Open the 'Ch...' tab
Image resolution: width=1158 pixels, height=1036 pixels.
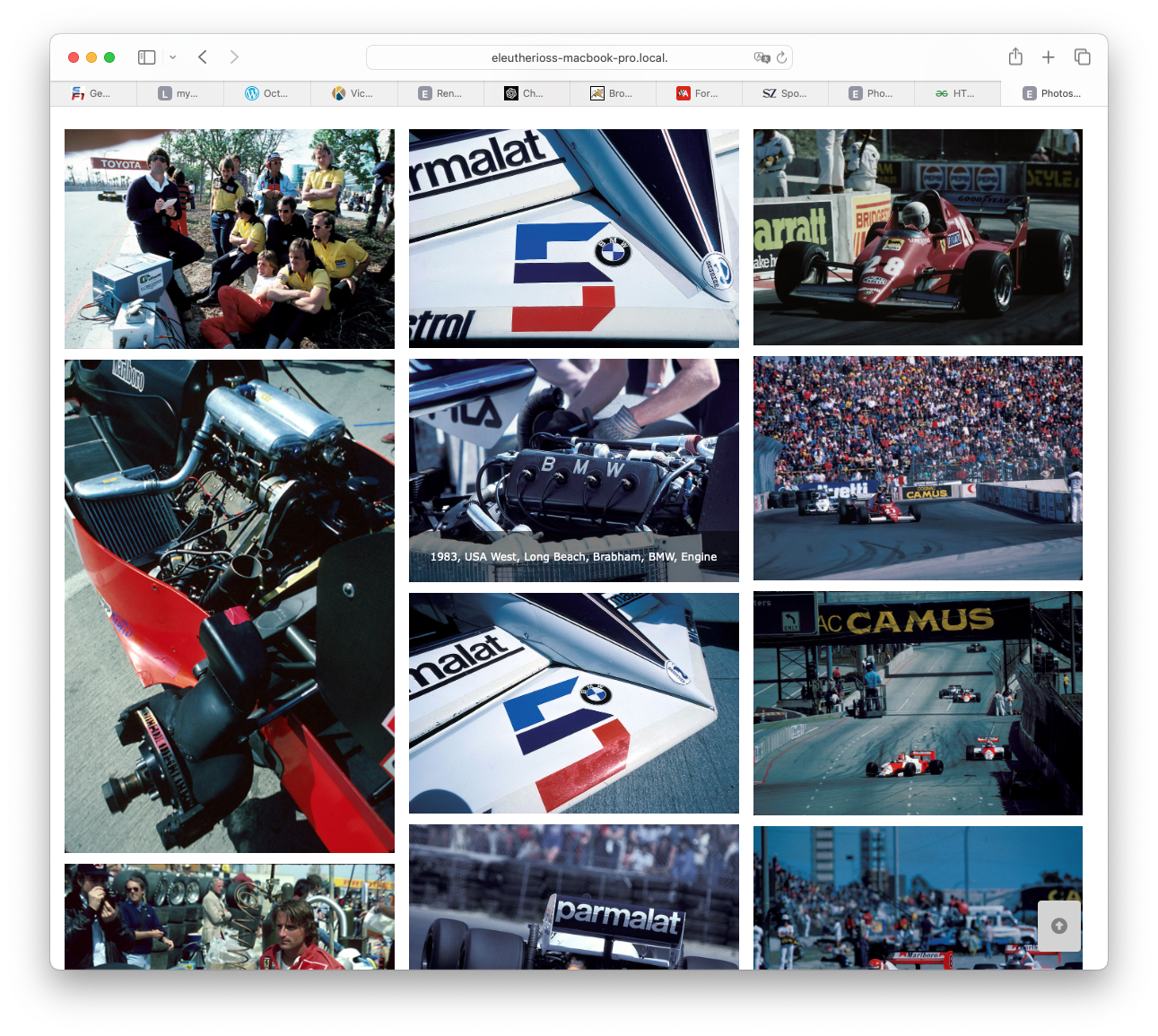coord(525,93)
